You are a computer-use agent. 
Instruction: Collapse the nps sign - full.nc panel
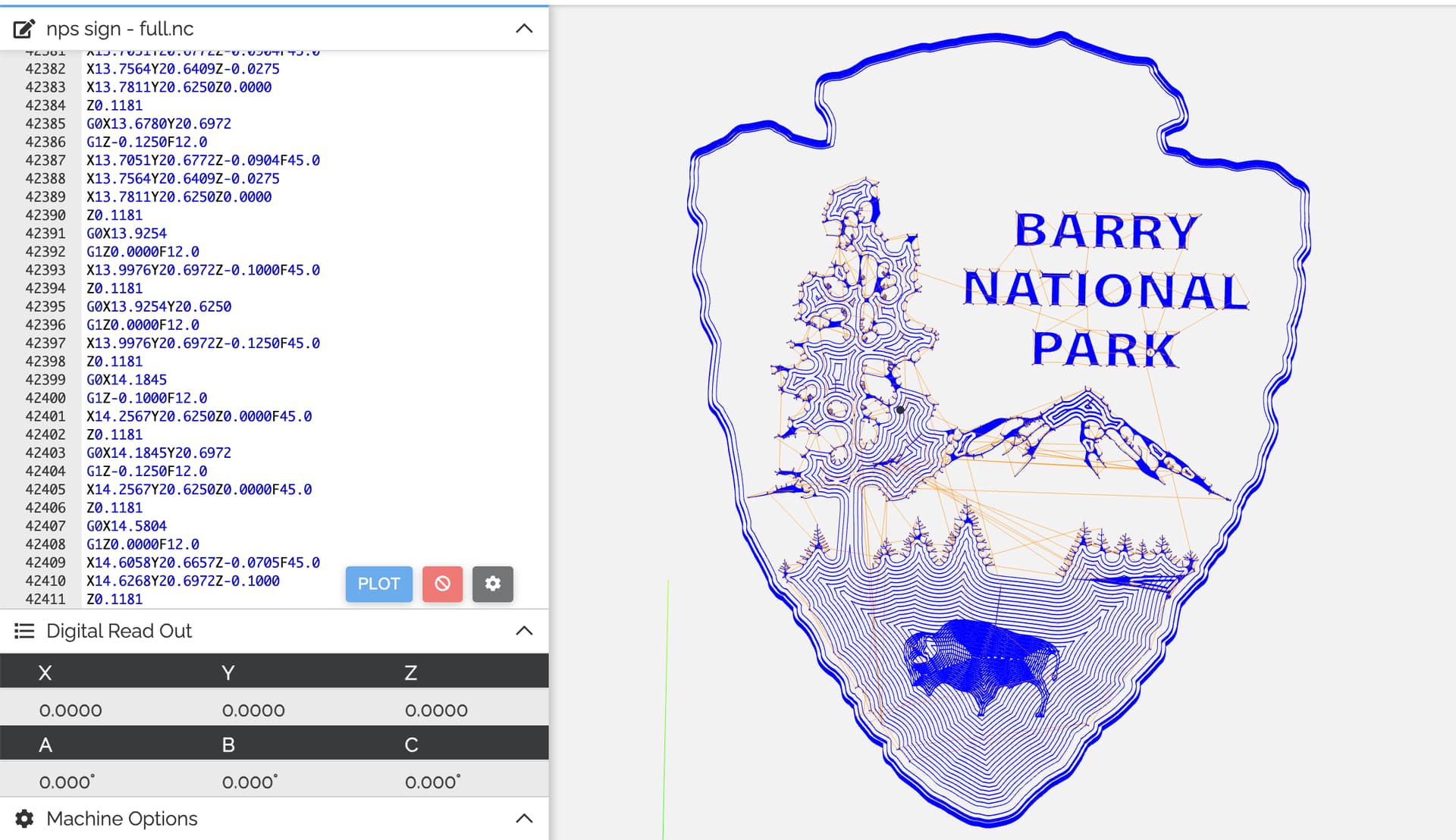click(524, 29)
